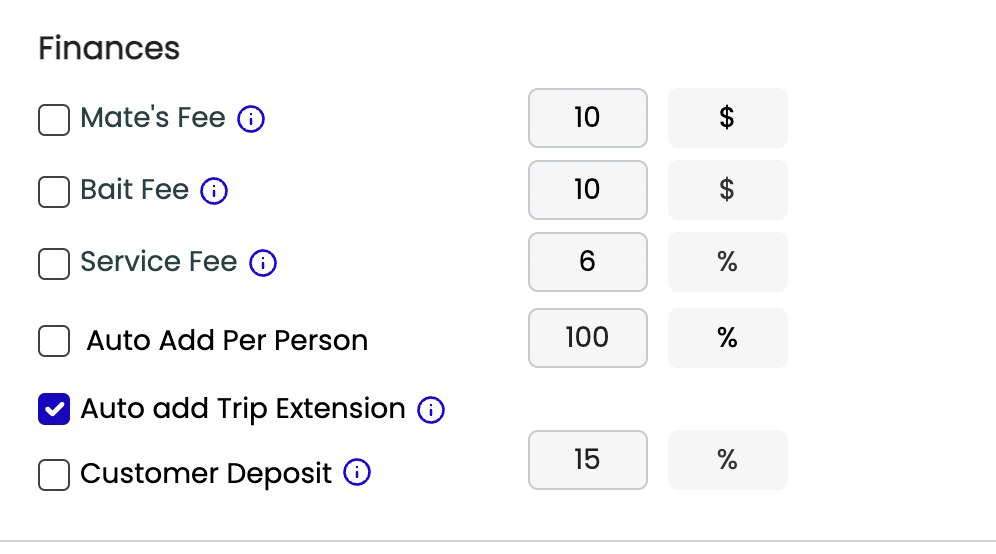
Task: Open Service Fee percent unit selector
Action: click(x=727, y=262)
